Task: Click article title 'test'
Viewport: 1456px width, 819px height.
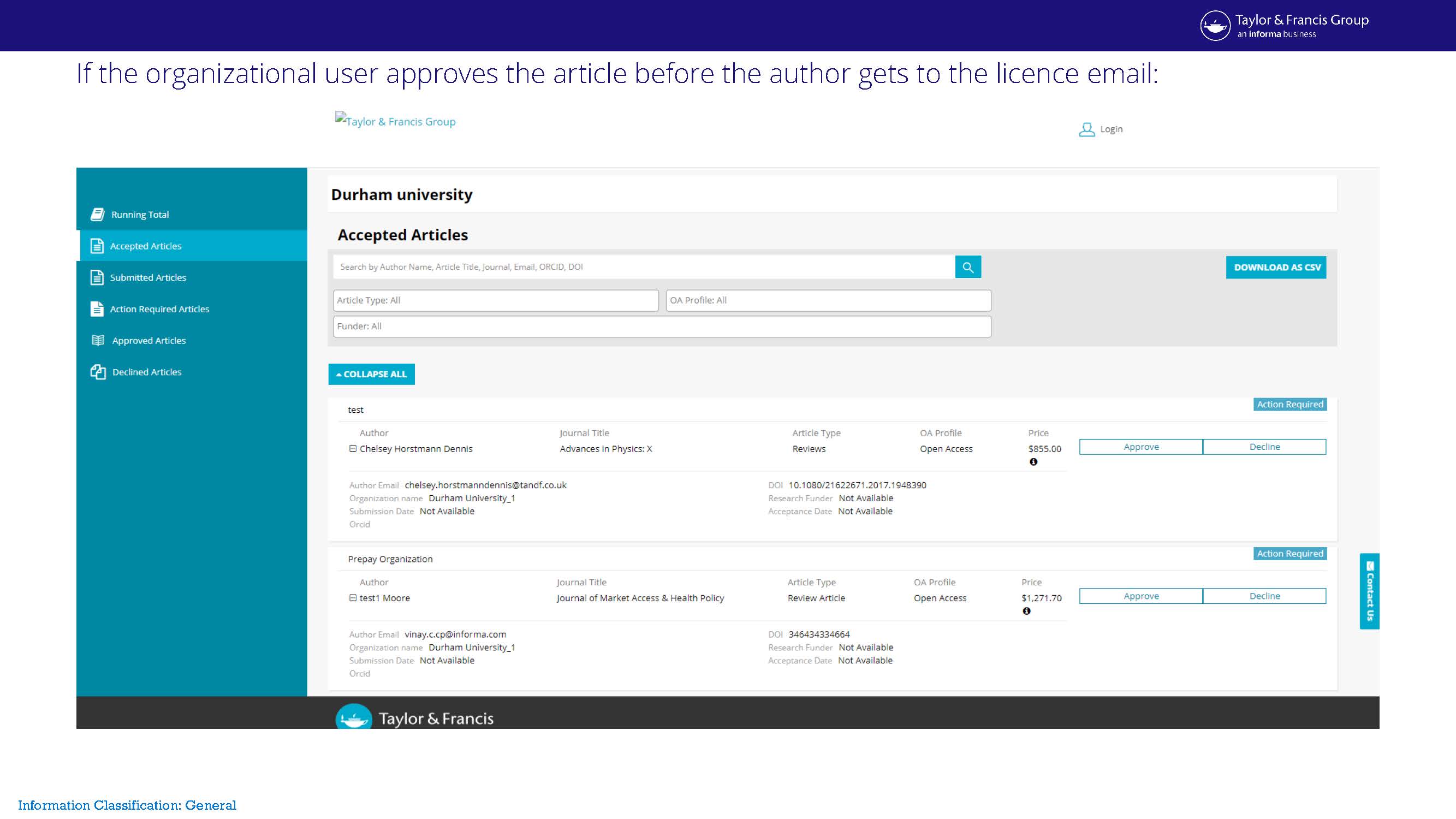Action: click(355, 410)
